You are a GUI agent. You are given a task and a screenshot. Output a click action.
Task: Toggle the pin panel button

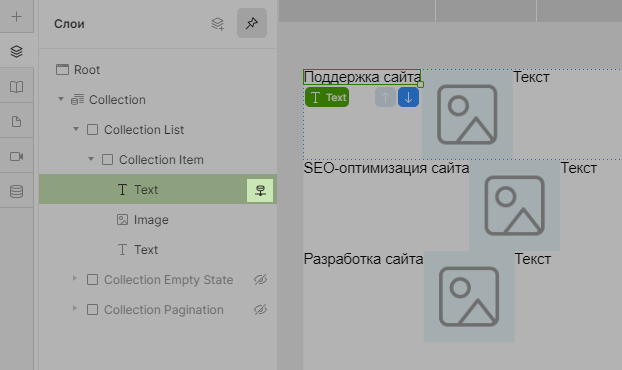(x=252, y=23)
